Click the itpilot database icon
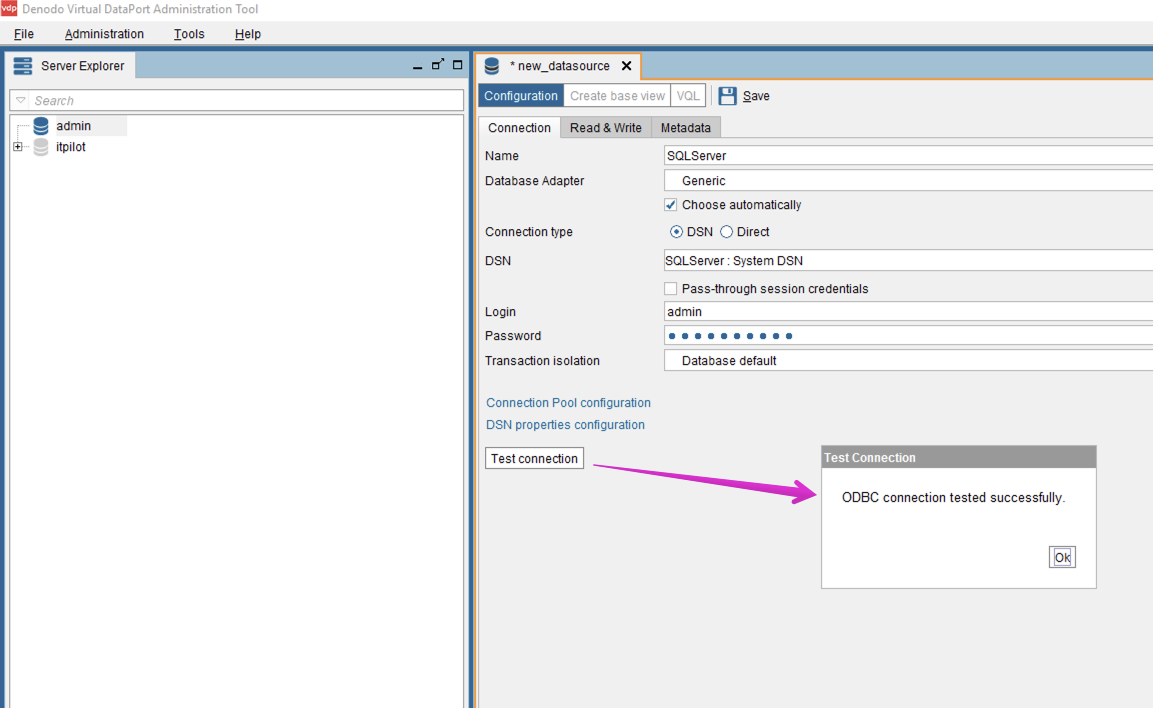The height and width of the screenshot is (708, 1153). point(40,147)
